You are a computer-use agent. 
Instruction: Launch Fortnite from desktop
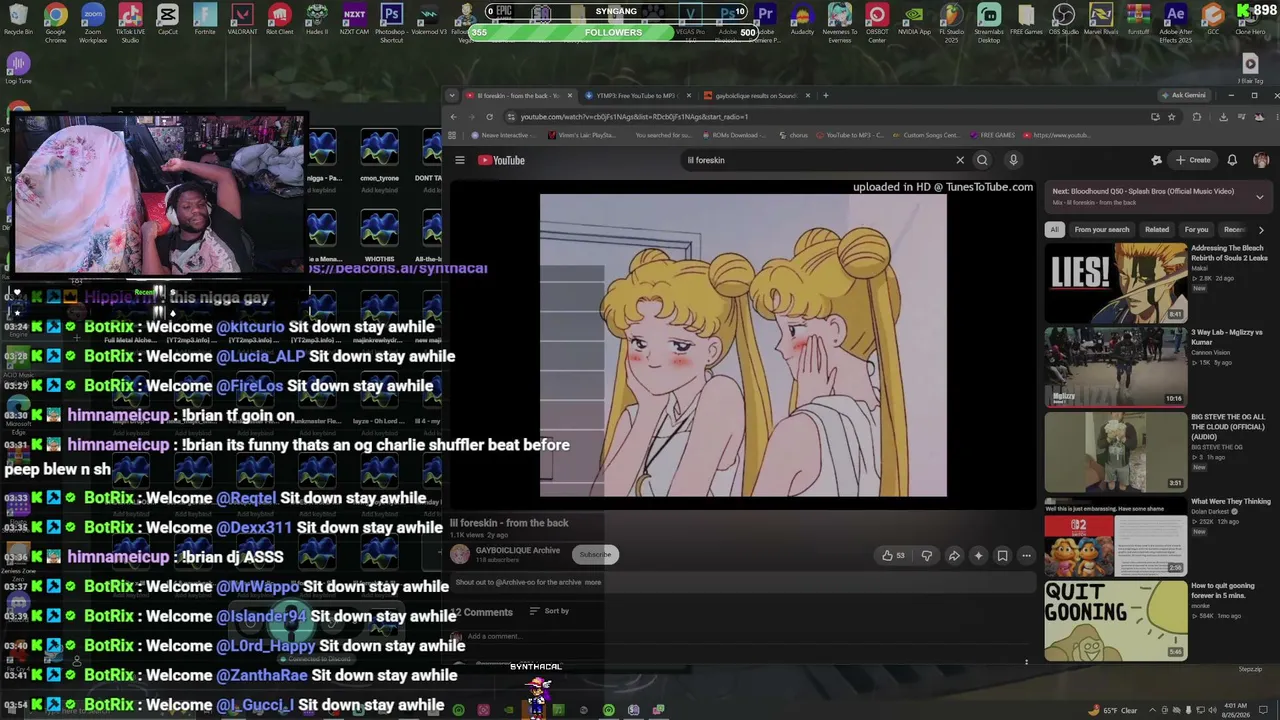pyautogui.click(x=205, y=19)
